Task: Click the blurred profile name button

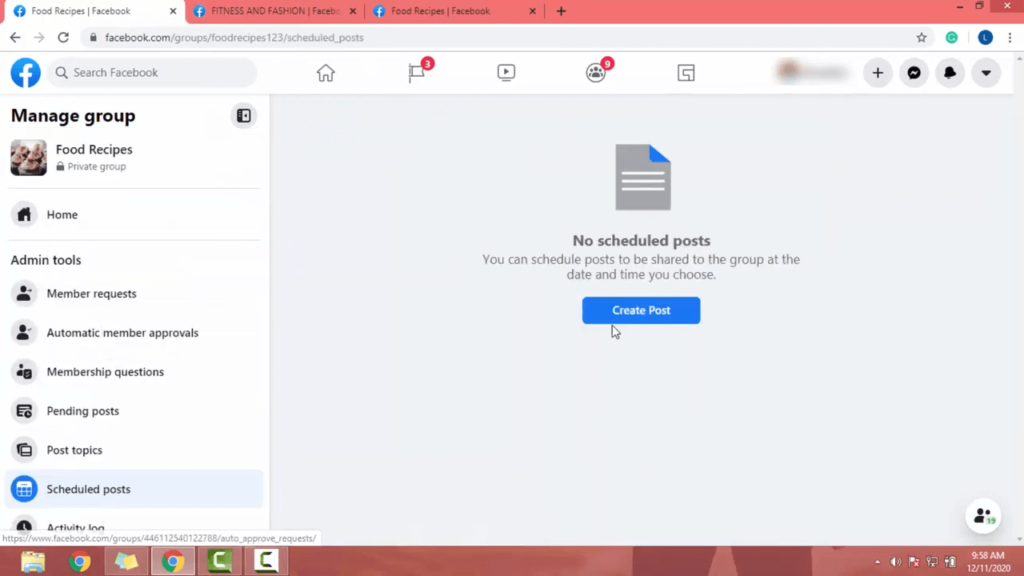Action: tap(813, 72)
